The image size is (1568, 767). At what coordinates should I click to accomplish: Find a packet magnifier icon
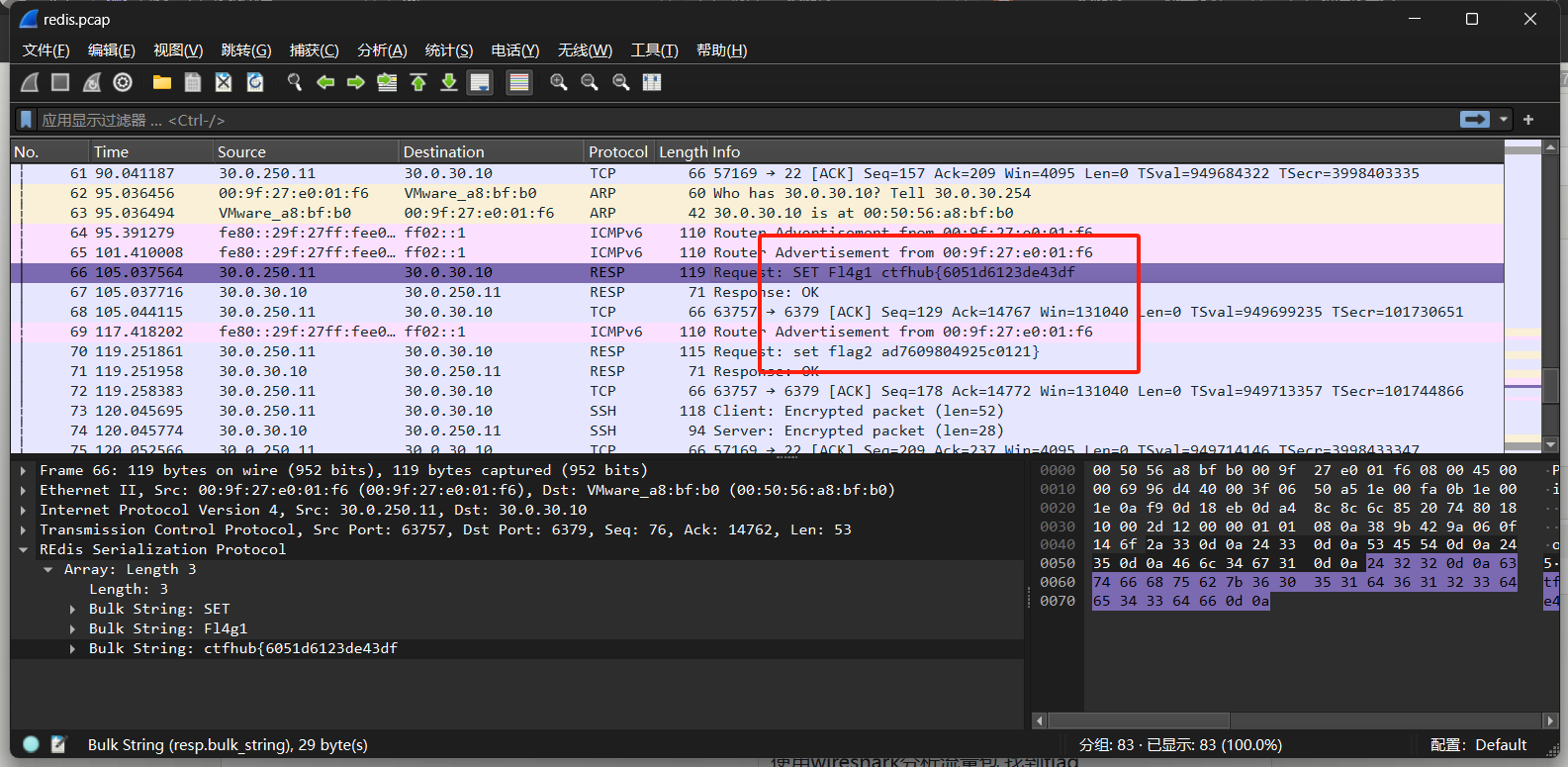(295, 82)
